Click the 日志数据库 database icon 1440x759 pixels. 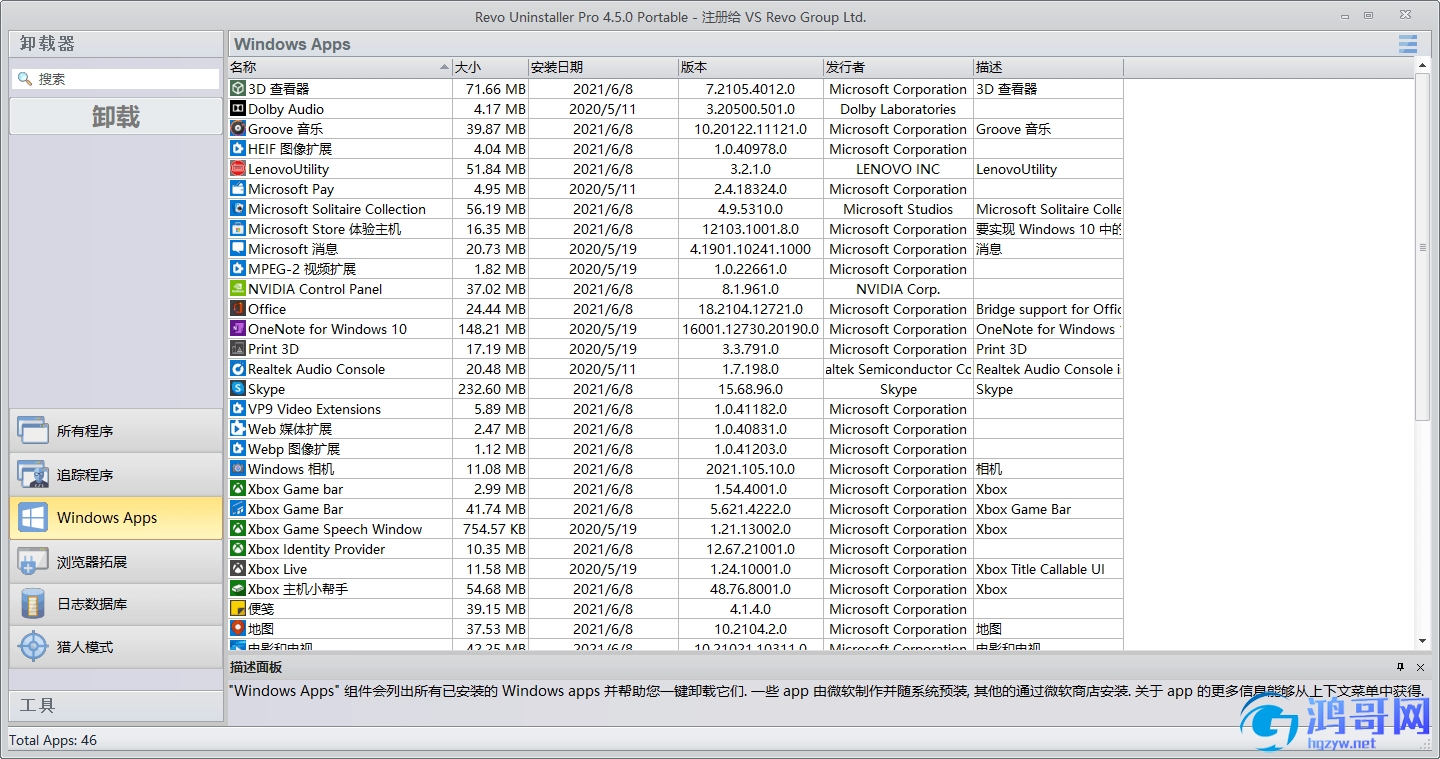click(x=33, y=604)
